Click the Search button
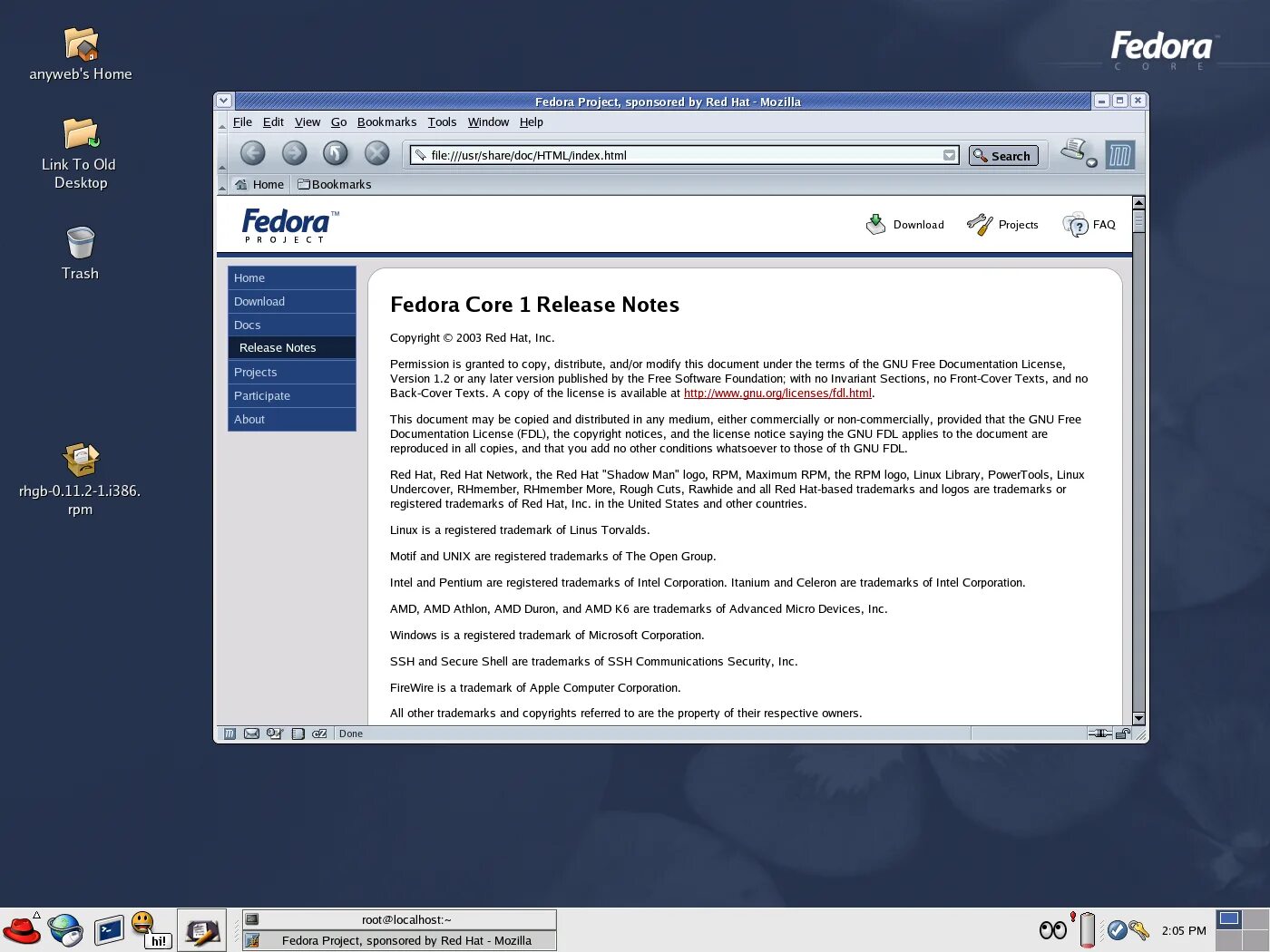This screenshot has width=1270, height=952. 1003,156
